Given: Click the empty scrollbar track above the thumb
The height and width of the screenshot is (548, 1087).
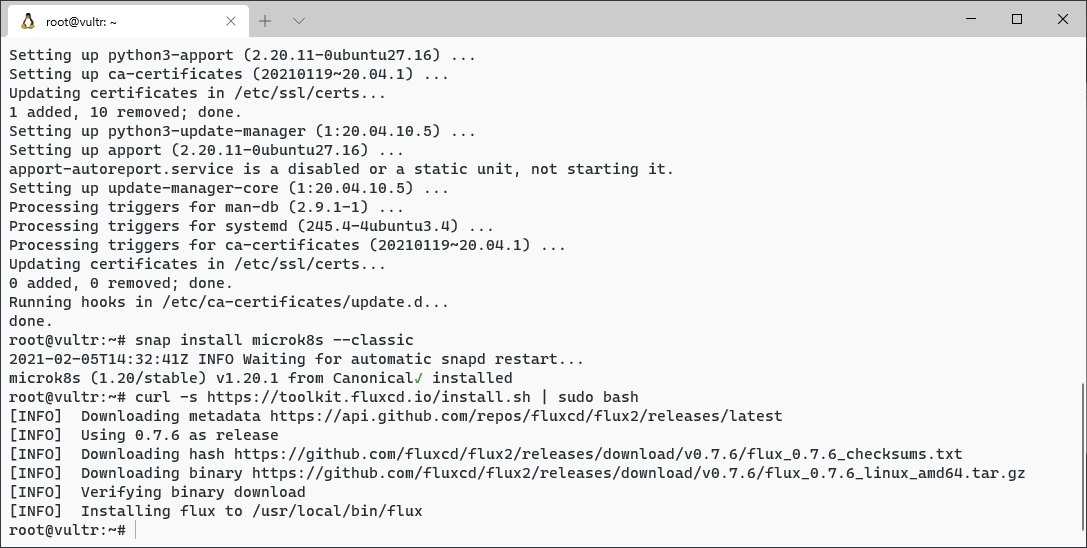Looking at the screenshot, I should [1082, 208].
